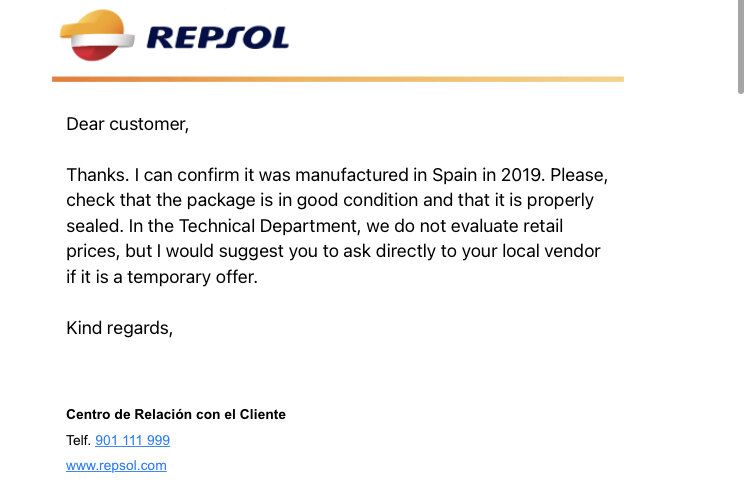Click the word "package" in the body
The width and height of the screenshot is (750, 484).
[x=221, y=200]
